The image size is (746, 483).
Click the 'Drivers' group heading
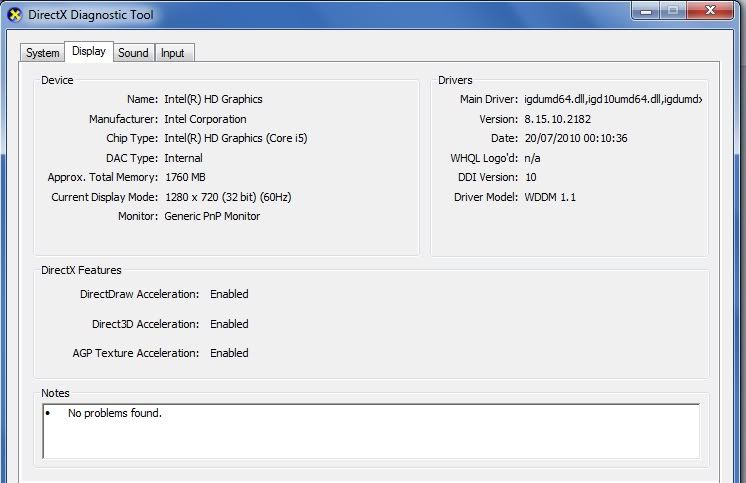[455, 80]
